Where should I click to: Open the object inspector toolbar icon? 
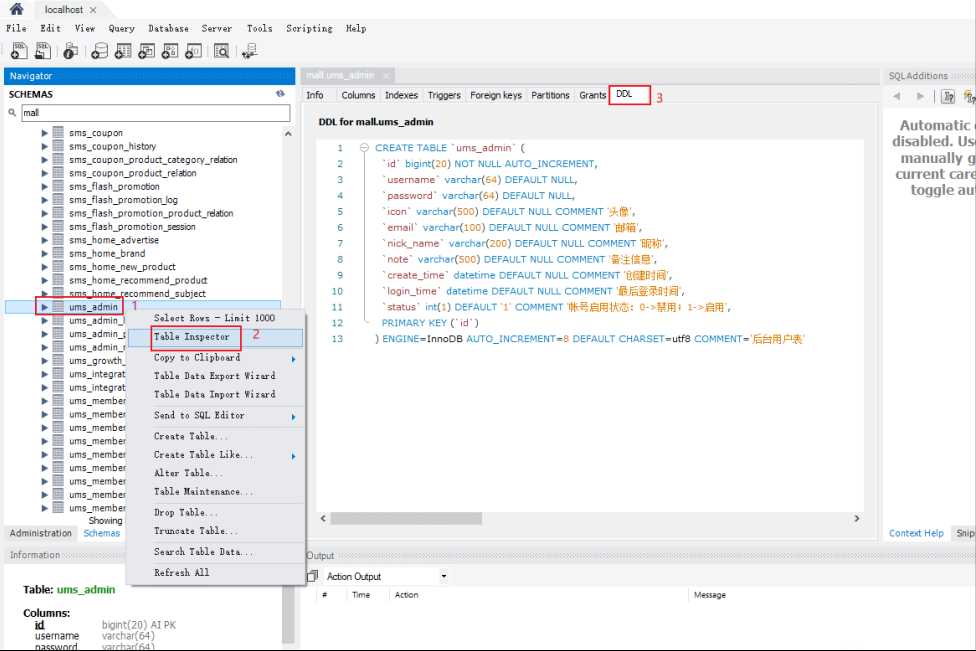pyautogui.click(x=70, y=51)
